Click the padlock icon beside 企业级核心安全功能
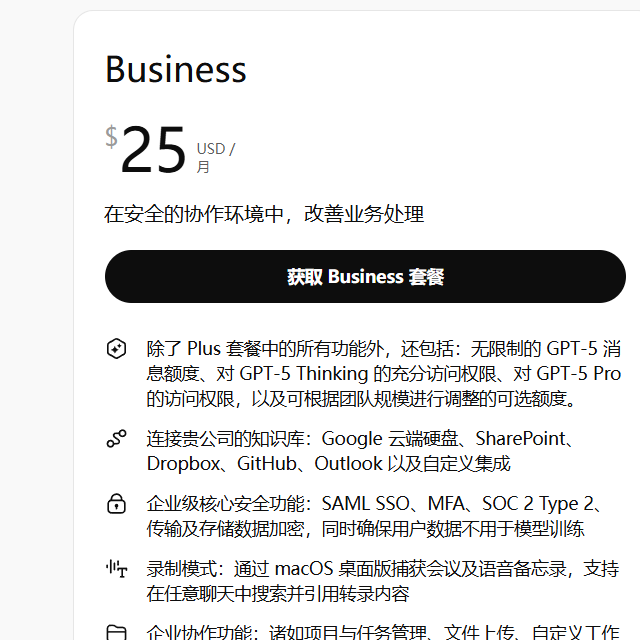This screenshot has height=640, width=640. 116,503
